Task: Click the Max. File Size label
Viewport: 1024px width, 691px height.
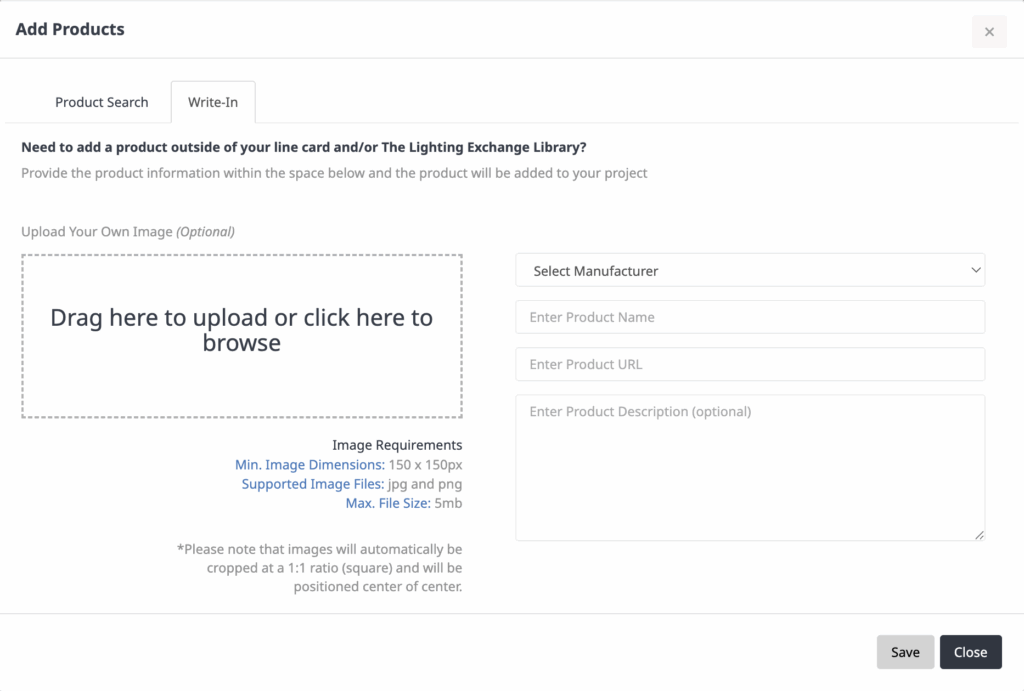Action: [388, 503]
